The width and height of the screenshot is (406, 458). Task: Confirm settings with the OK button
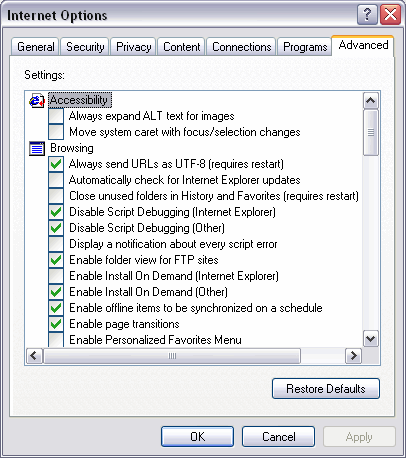point(197,436)
